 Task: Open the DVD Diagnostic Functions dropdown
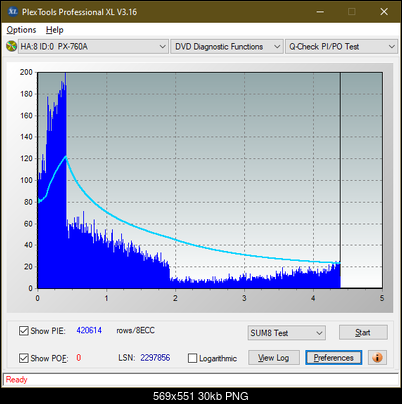227,47
